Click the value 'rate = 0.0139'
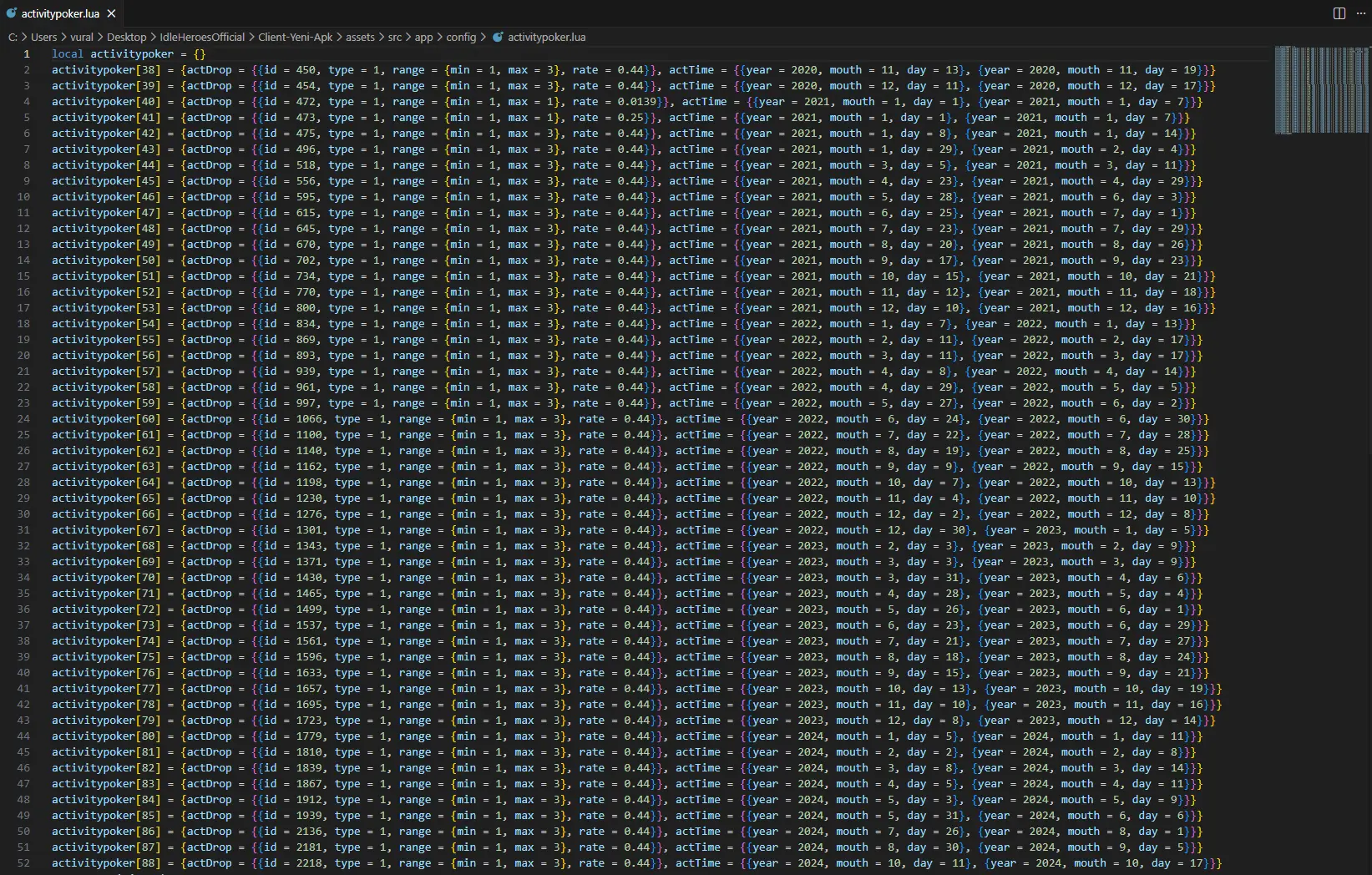1372x875 pixels. [x=613, y=102]
